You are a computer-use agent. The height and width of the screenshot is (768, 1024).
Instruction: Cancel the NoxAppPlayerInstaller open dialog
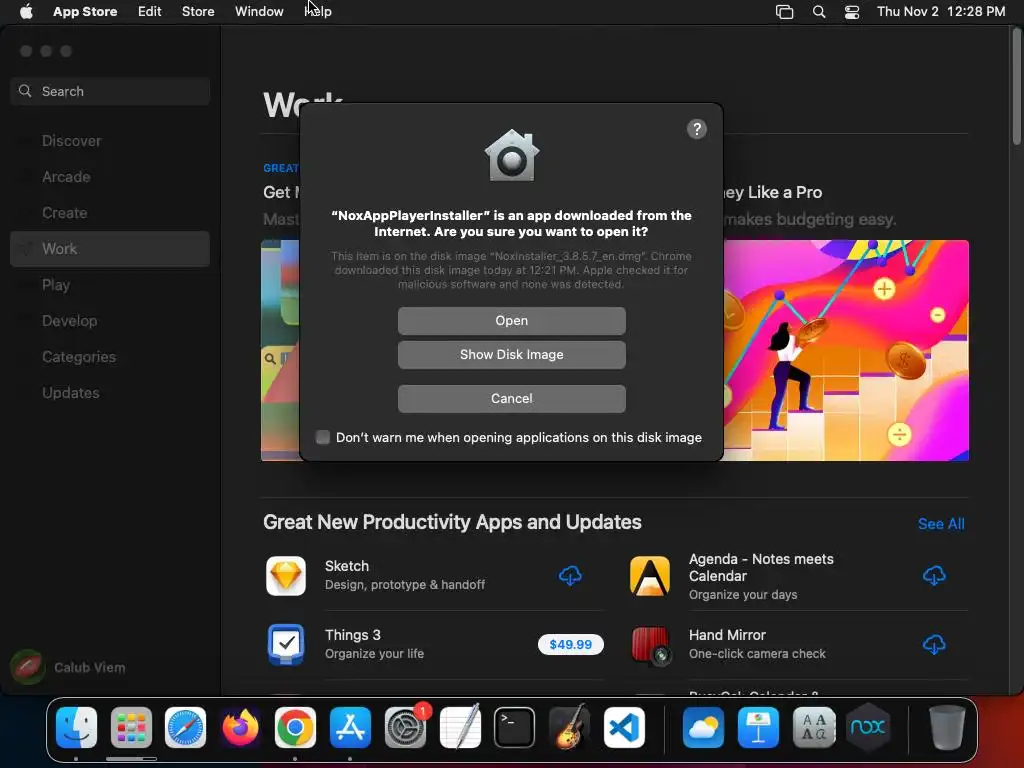[x=511, y=398]
